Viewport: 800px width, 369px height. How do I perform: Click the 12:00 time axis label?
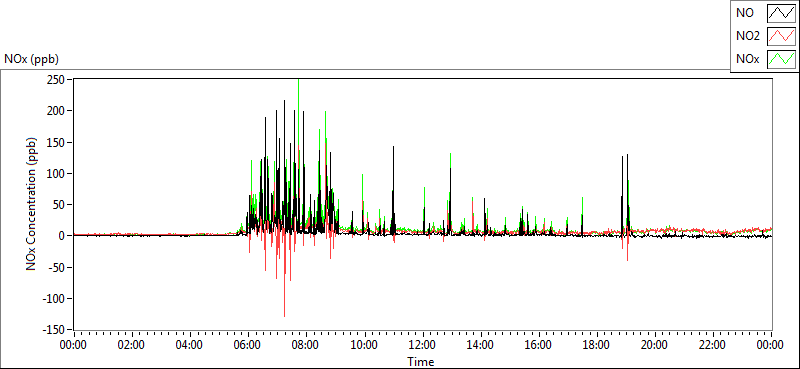tap(422, 345)
